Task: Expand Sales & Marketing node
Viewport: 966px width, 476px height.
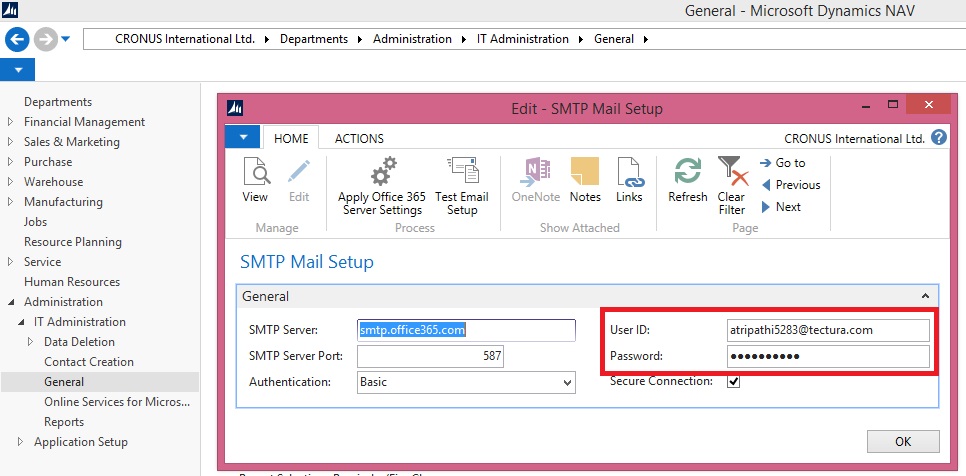Action: 10,142
